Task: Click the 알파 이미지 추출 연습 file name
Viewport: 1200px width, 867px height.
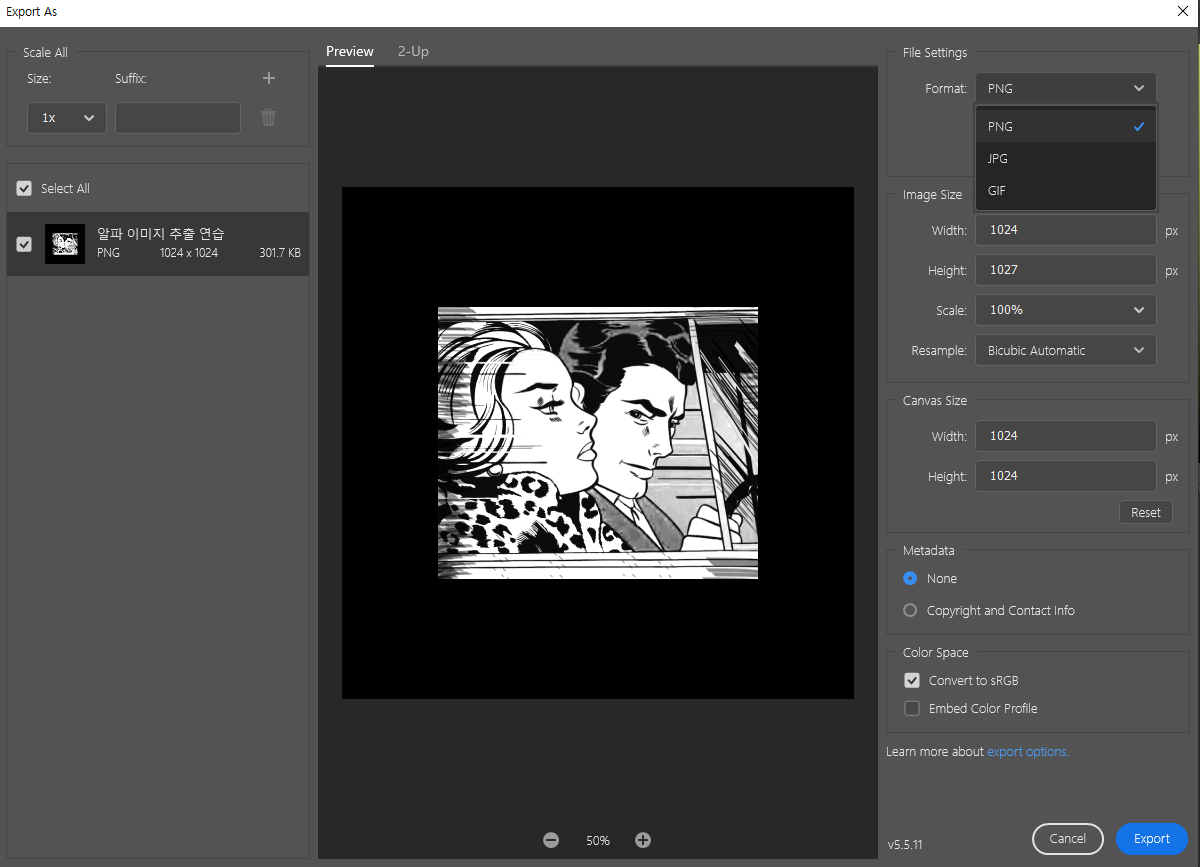Action: click(161, 233)
